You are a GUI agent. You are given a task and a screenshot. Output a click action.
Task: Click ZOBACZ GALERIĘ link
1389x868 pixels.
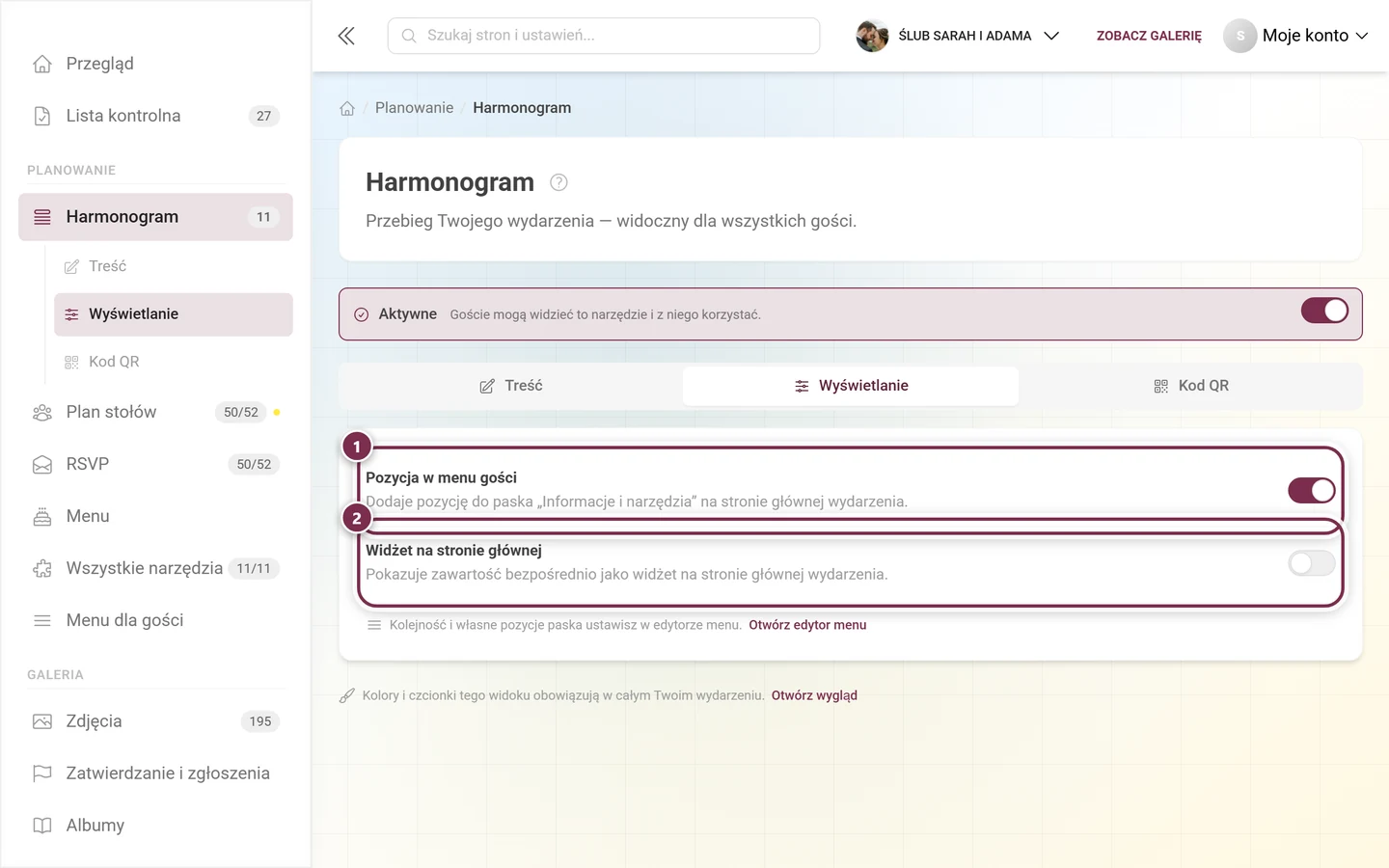pos(1149,36)
